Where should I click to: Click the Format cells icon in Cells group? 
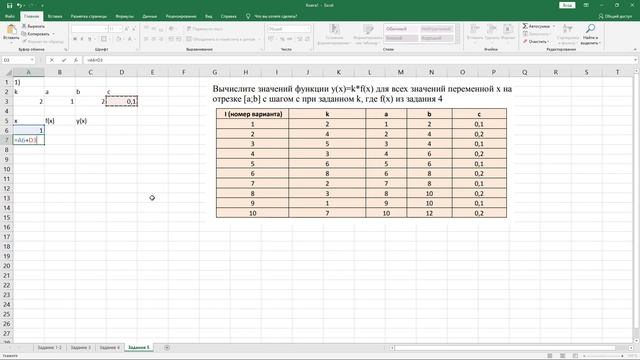508,29
